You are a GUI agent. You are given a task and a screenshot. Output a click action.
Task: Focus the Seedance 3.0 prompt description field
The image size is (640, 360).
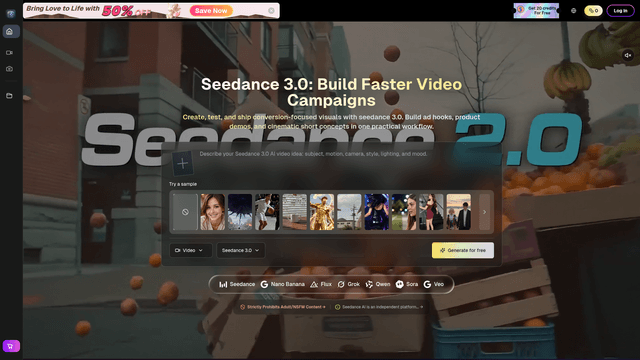pyautogui.click(x=313, y=154)
